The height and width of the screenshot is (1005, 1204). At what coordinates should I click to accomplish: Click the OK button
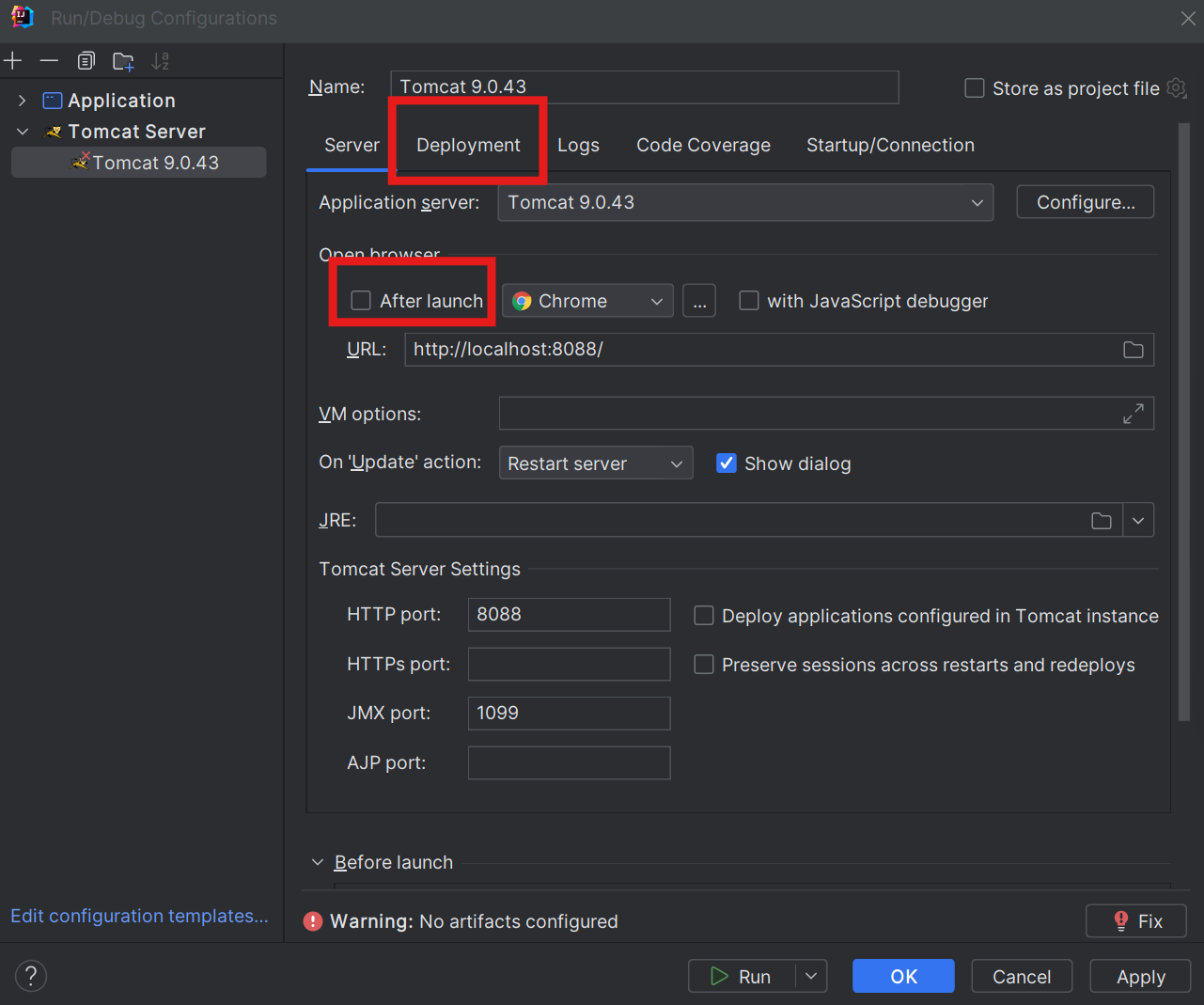pyautogui.click(x=903, y=977)
